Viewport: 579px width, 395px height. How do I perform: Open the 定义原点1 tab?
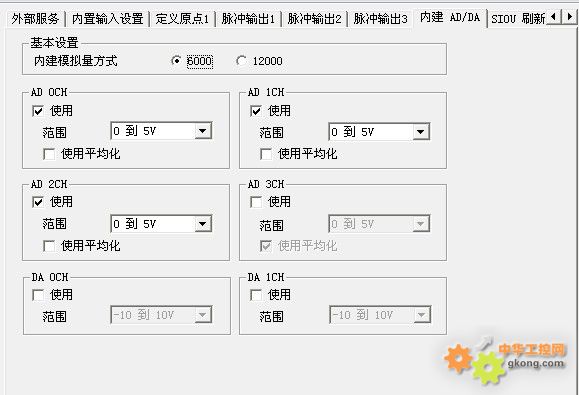point(182,18)
